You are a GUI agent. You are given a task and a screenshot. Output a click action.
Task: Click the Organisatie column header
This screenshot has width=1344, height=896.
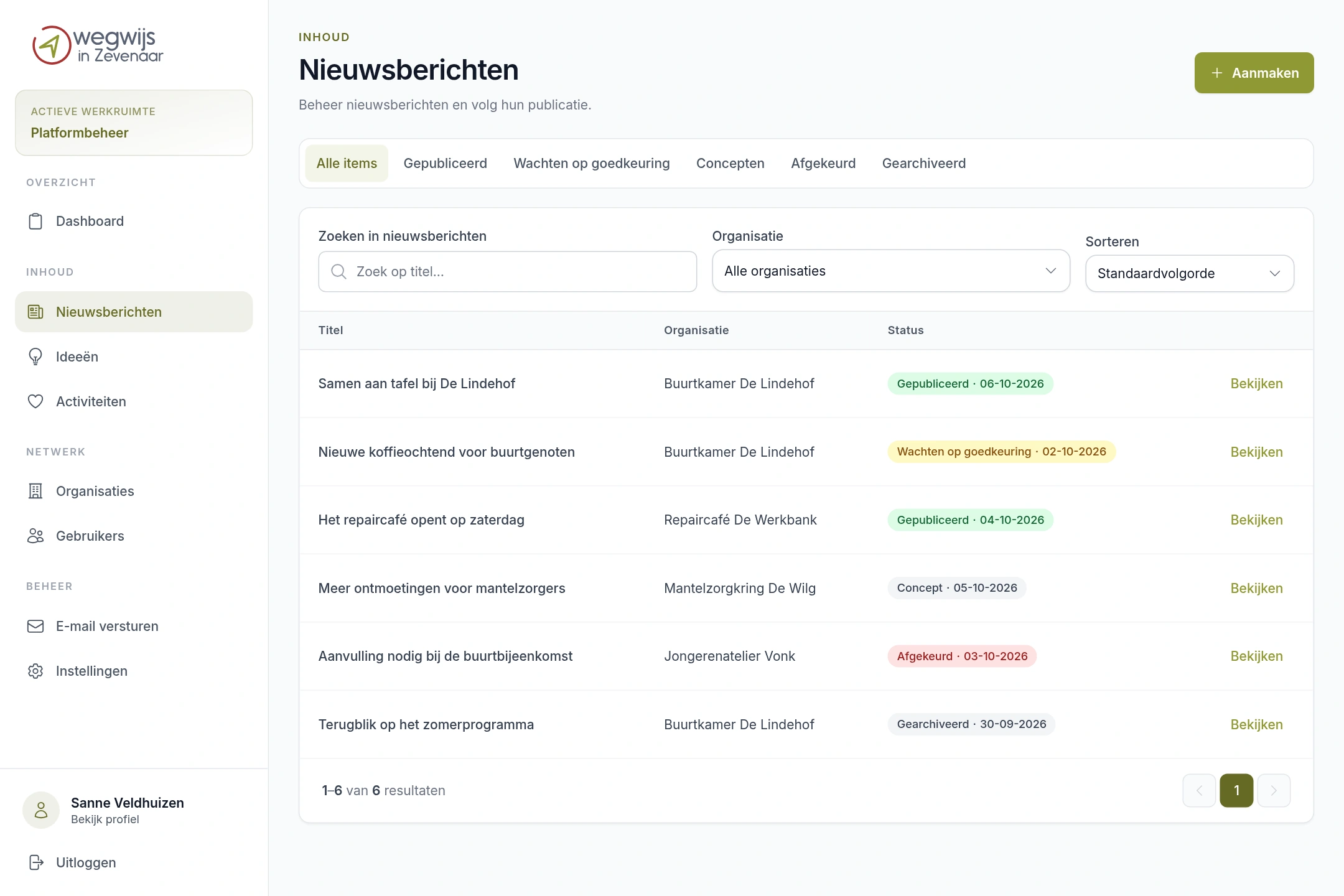(696, 330)
